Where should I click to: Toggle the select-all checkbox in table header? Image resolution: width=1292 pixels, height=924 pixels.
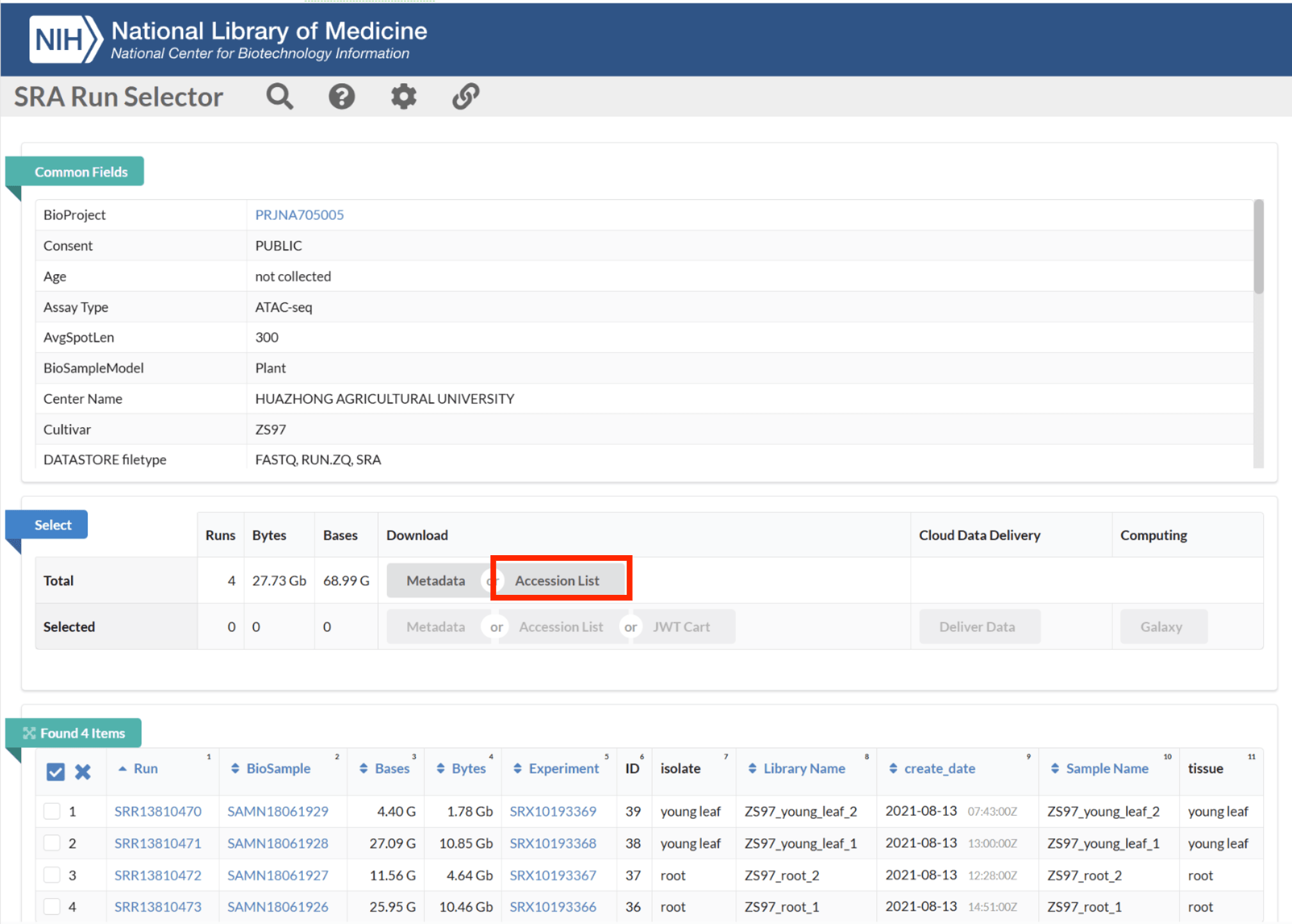tap(56, 772)
